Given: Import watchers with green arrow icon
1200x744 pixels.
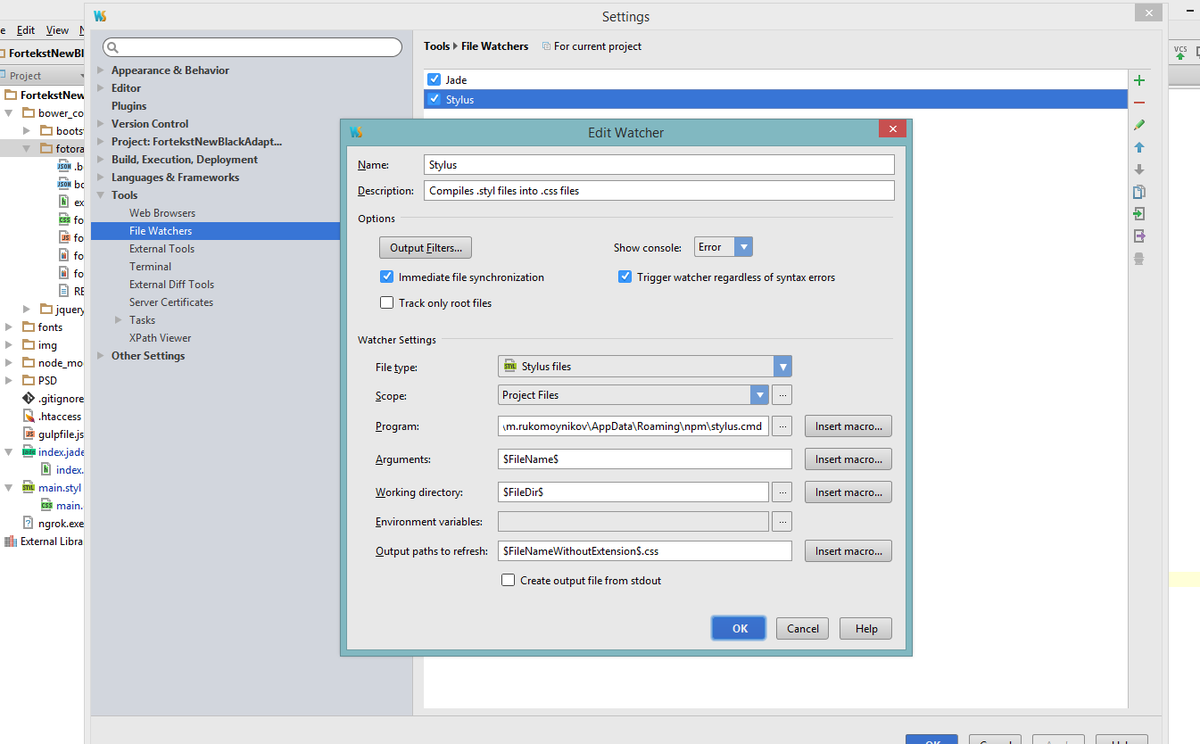Looking at the screenshot, I should tap(1139, 214).
